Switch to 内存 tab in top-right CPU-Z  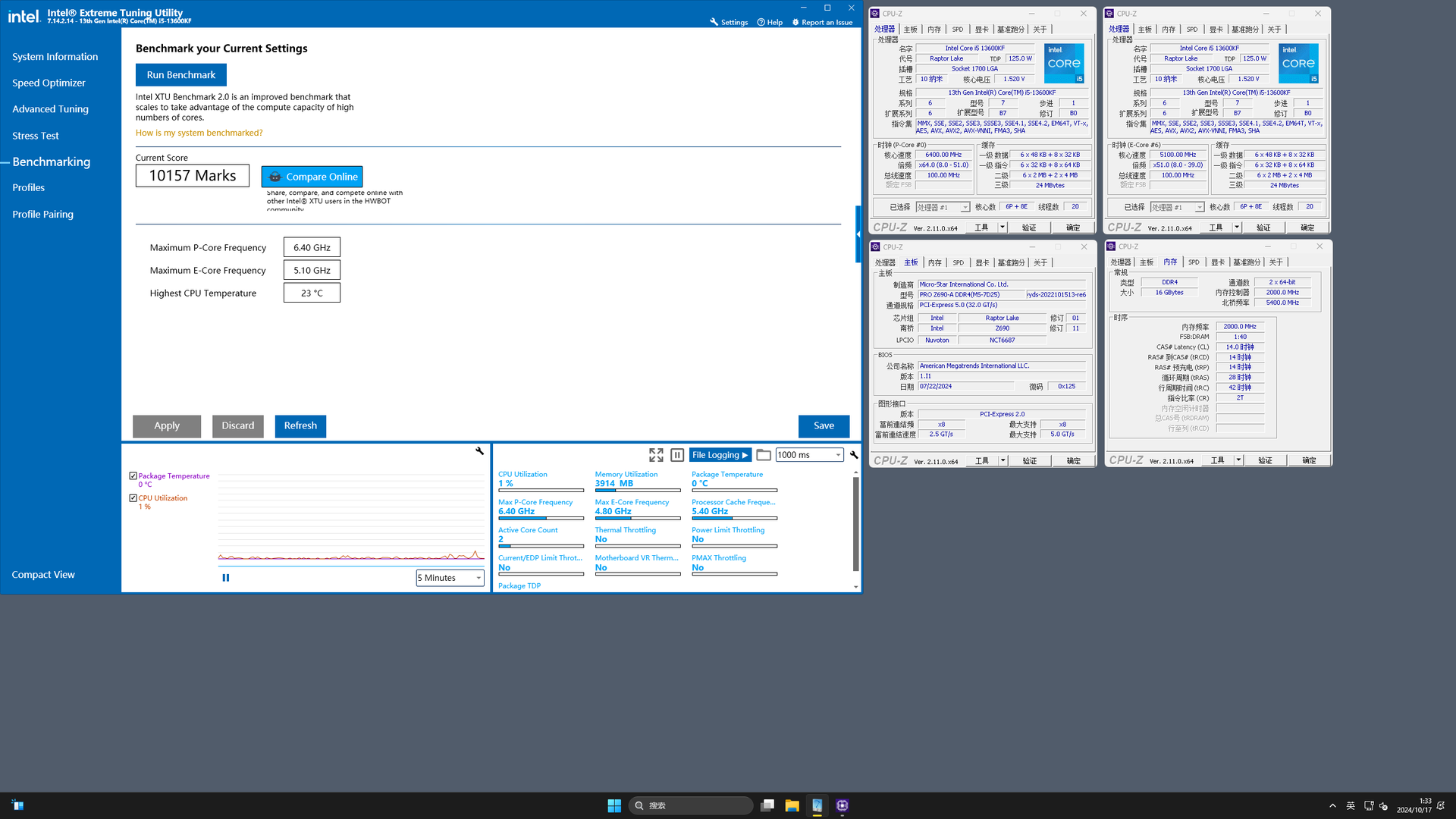pyautogui.click(x=1169, y=30)
